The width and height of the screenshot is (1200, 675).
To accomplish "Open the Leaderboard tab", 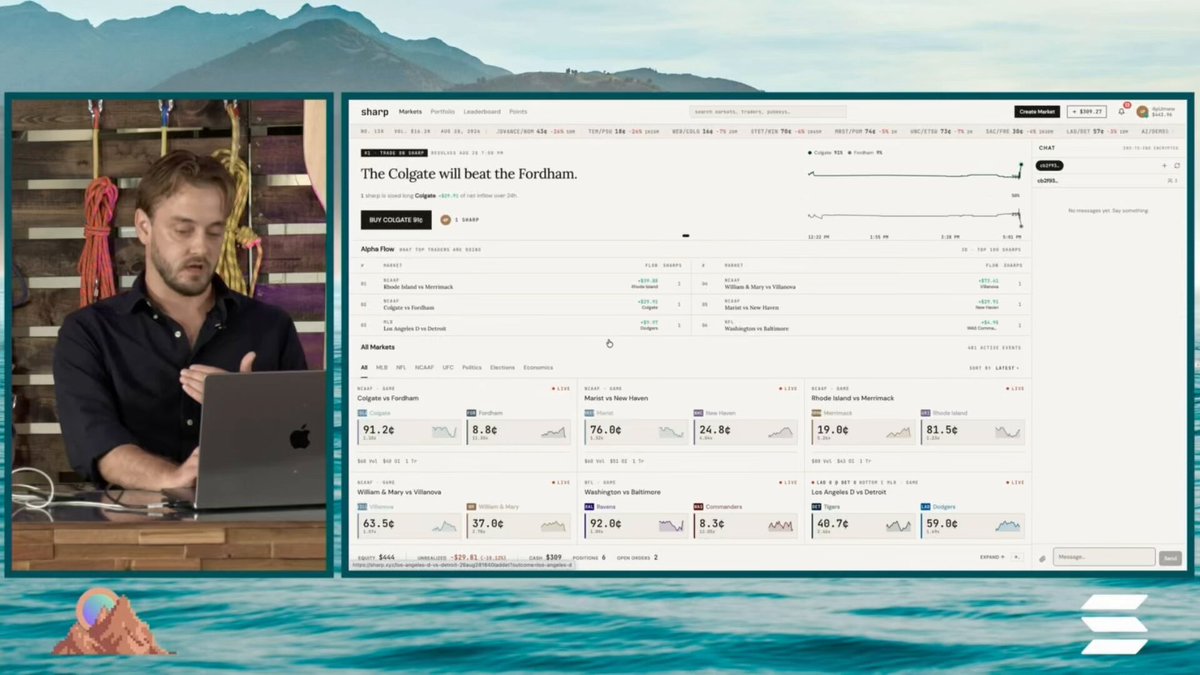I will pyautogui.click(x=482, y=112).
